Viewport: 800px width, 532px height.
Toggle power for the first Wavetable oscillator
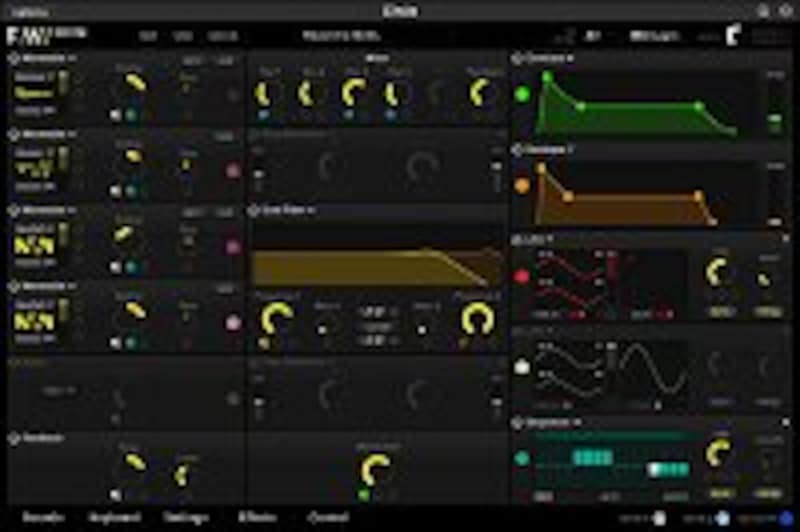[x=14, y=59]
